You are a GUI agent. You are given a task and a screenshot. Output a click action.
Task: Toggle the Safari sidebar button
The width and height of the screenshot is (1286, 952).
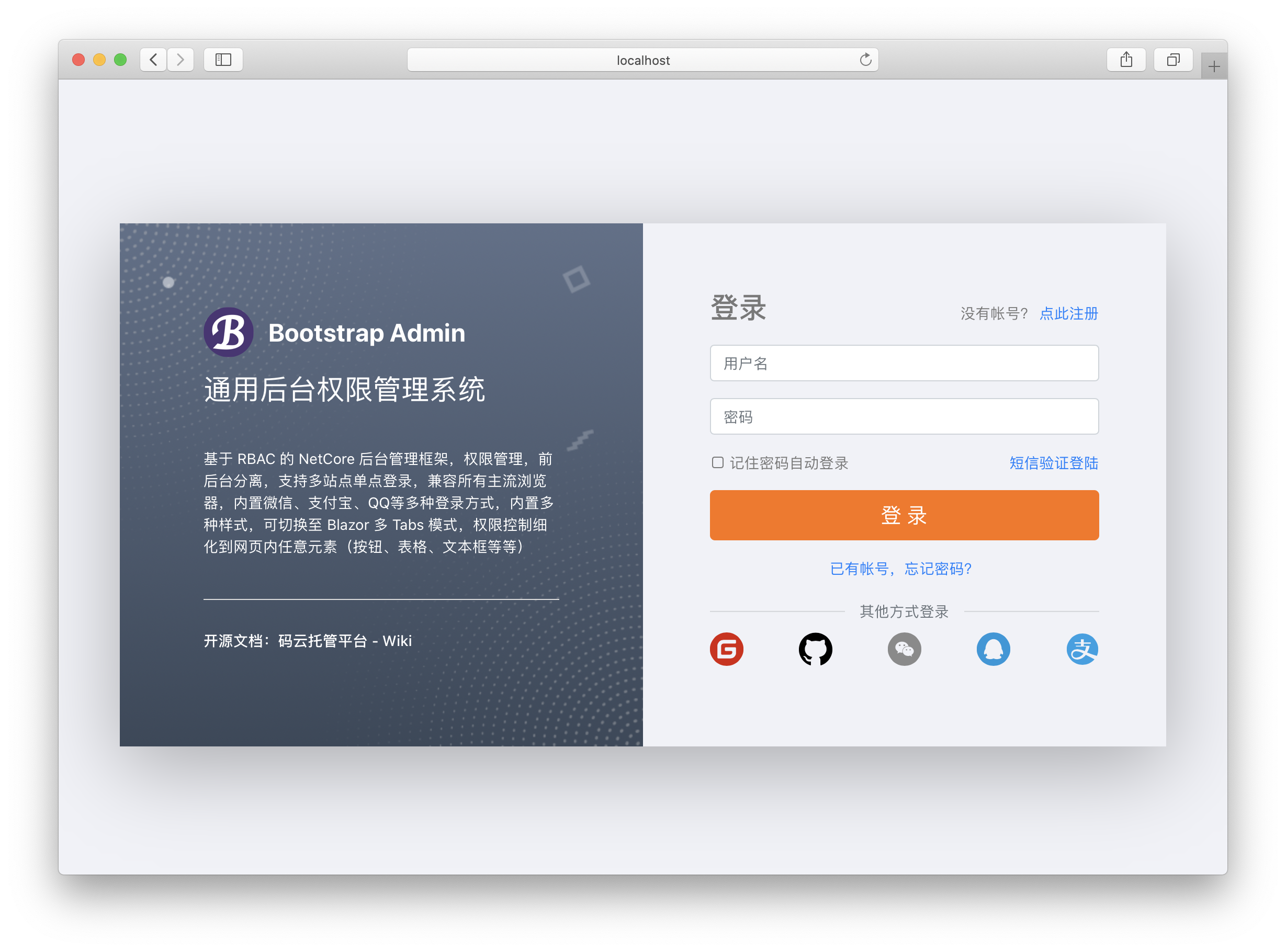223,59
